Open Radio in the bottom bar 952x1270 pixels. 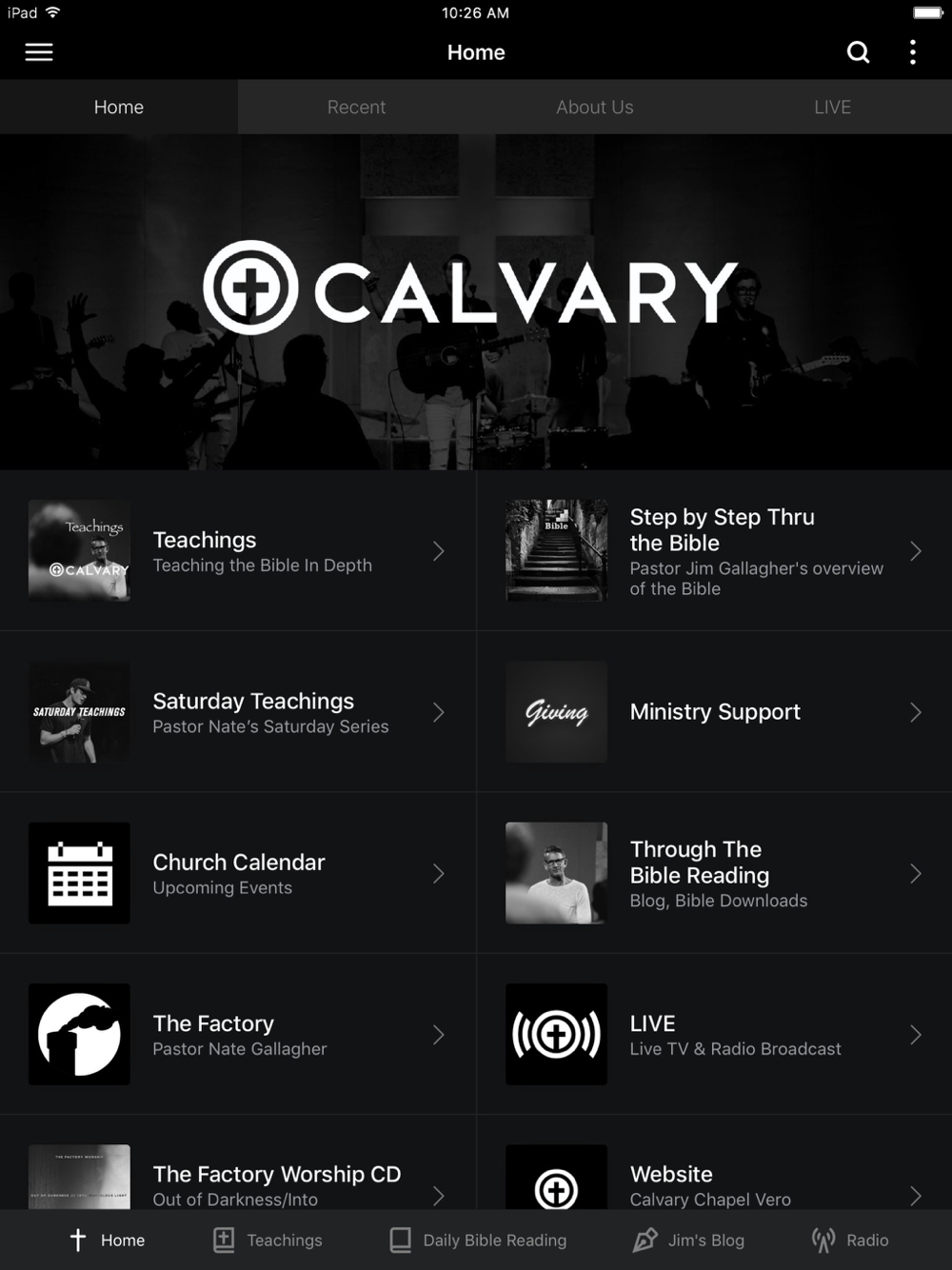tap(849, 1240)
